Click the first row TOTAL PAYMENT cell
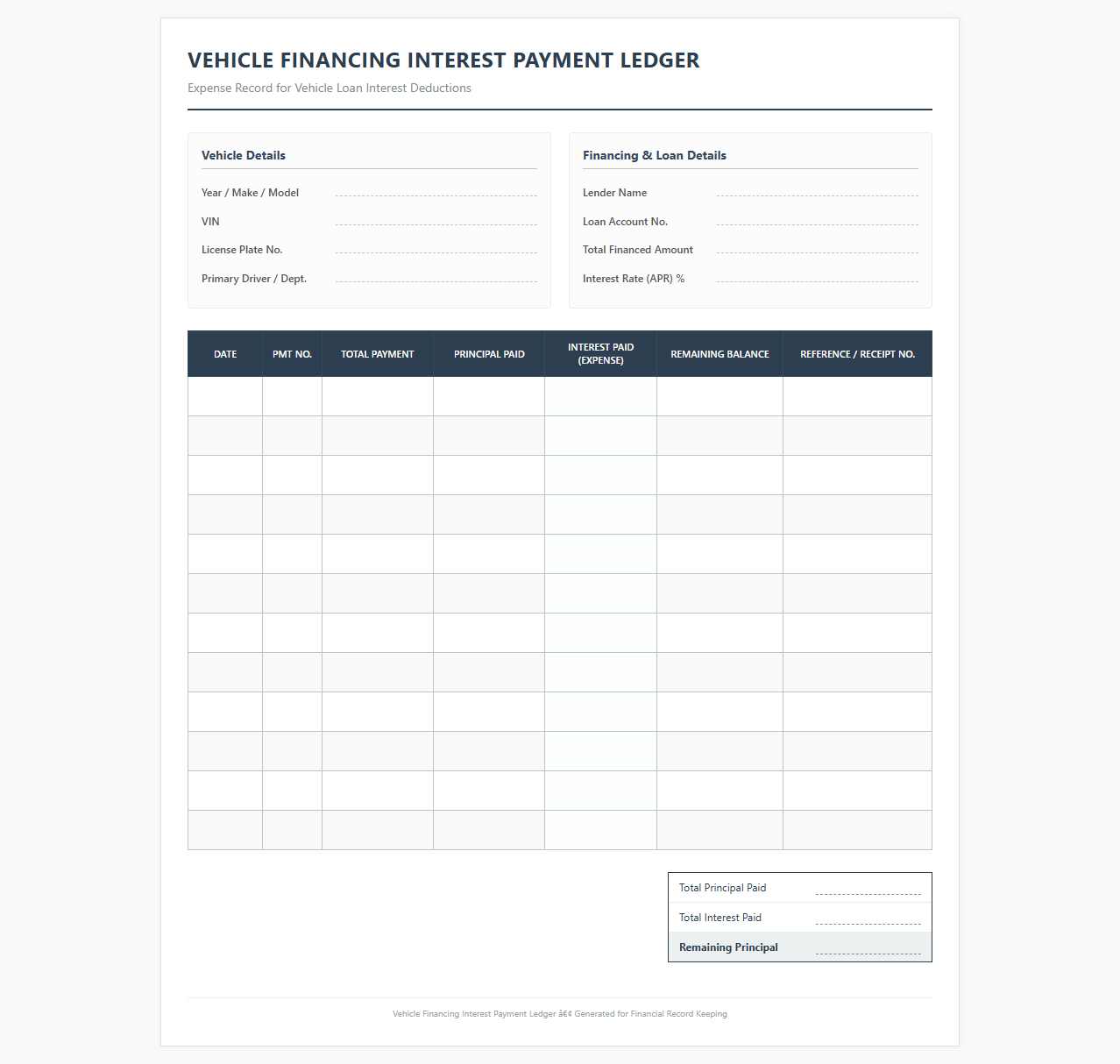Screen dimensions: 1120x1064 tap(378, 396)
